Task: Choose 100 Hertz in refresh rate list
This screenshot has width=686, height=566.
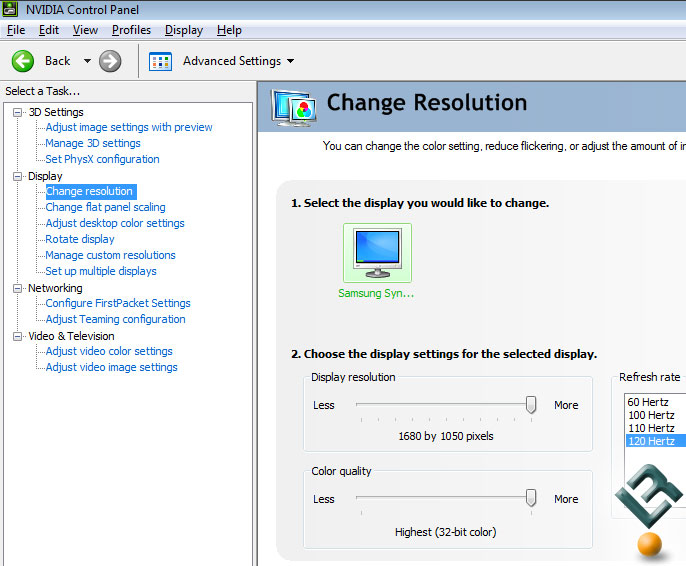Action: click(651, 415)
